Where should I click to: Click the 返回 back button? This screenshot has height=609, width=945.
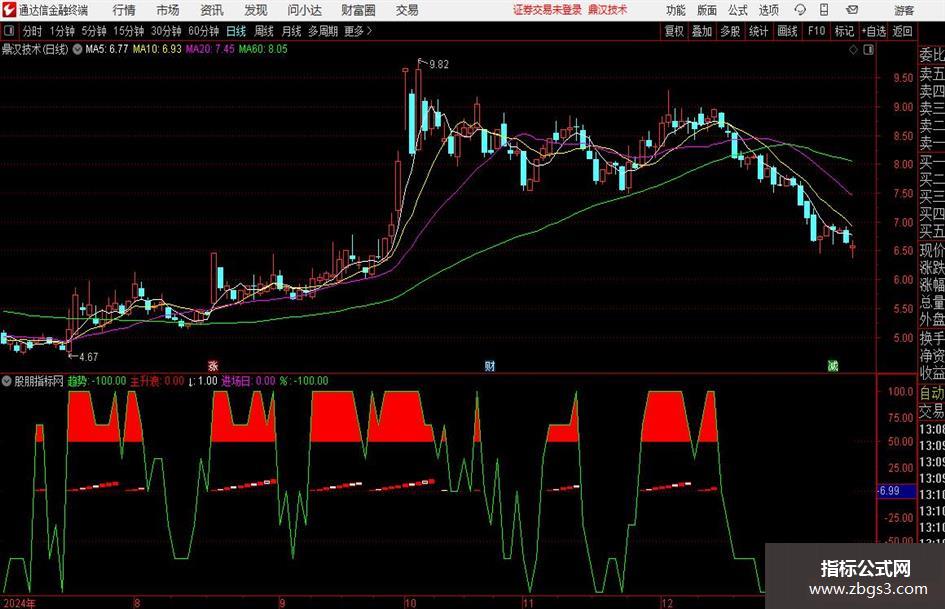click(902, 31)
